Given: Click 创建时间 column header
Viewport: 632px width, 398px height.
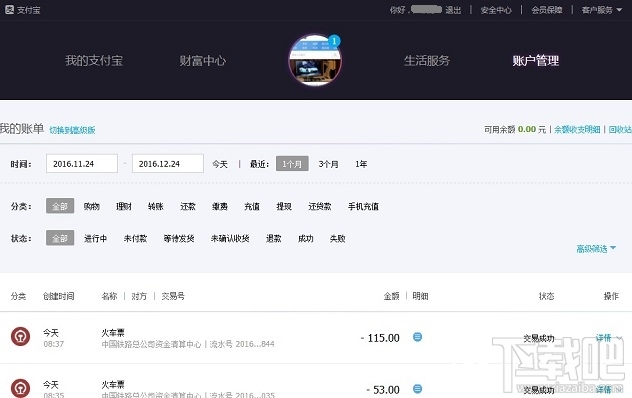Looking at the screenshot, I should pos(59,296).
